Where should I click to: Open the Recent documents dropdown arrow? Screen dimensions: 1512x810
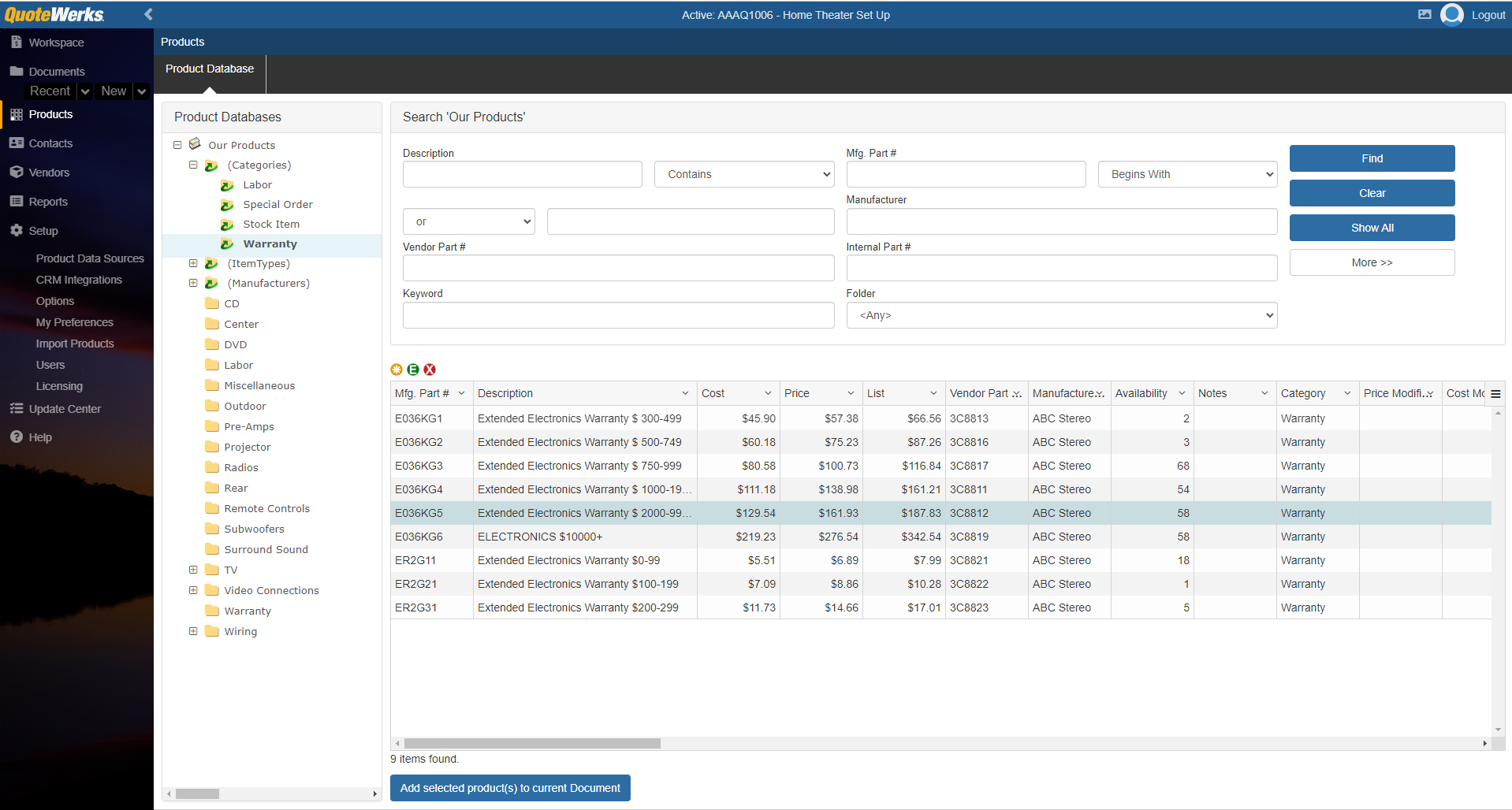[x=85, y=91]
